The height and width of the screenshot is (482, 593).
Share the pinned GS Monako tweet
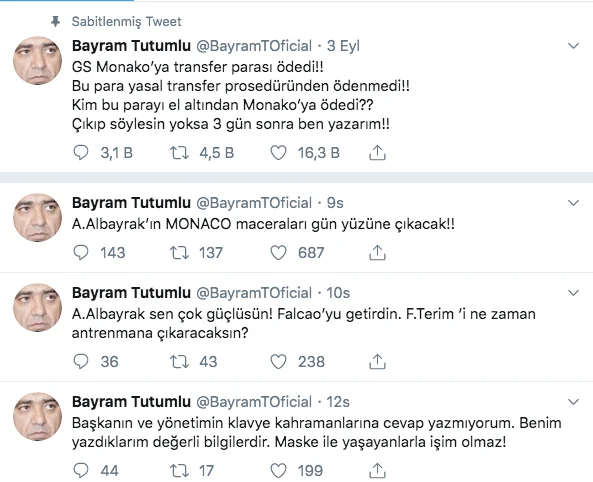(377, 153)
